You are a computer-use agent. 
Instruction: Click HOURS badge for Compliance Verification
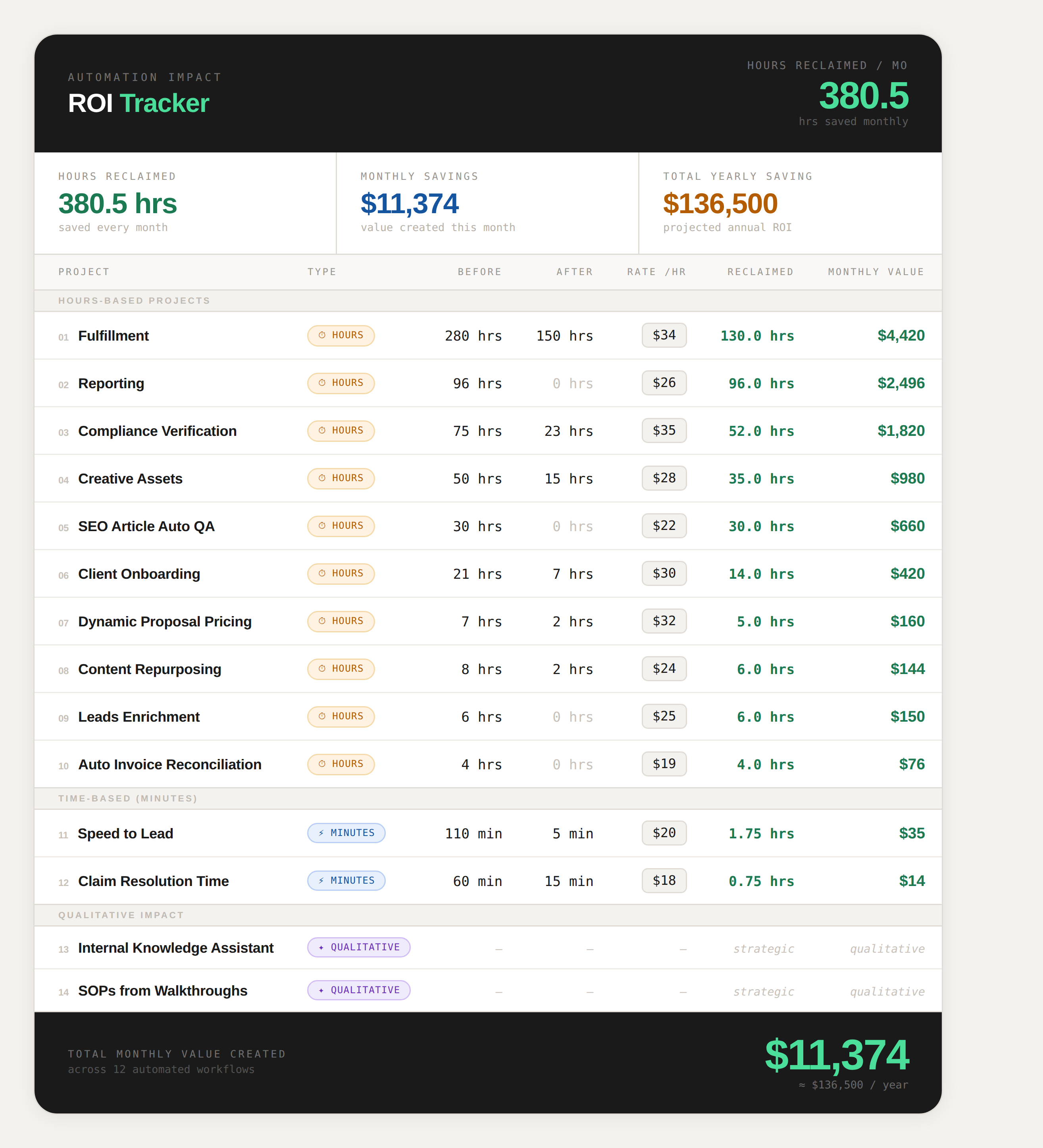coord(341,431)
